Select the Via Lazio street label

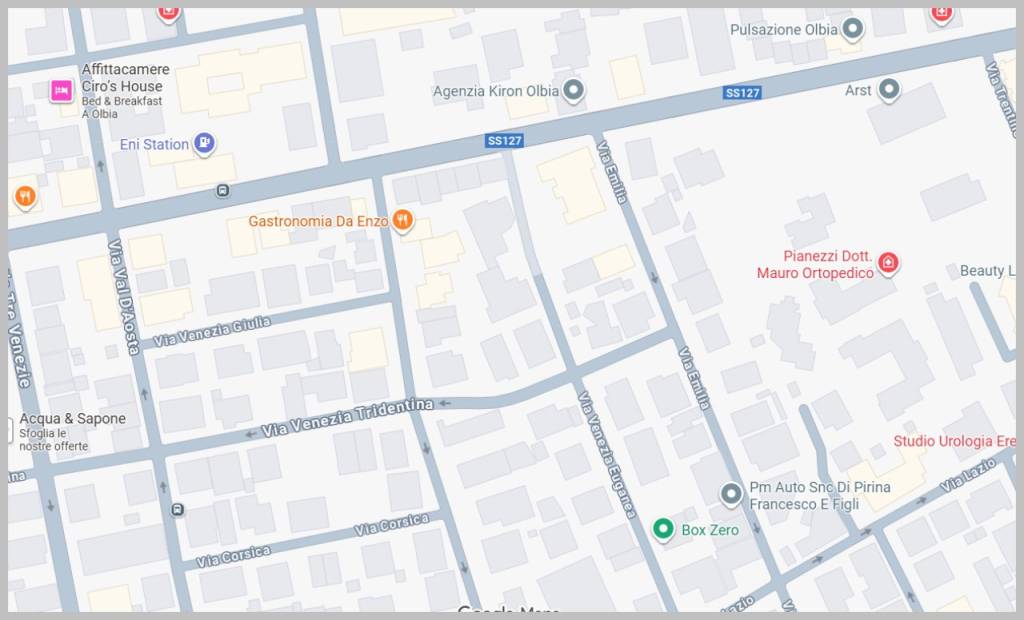pos(968,475)
